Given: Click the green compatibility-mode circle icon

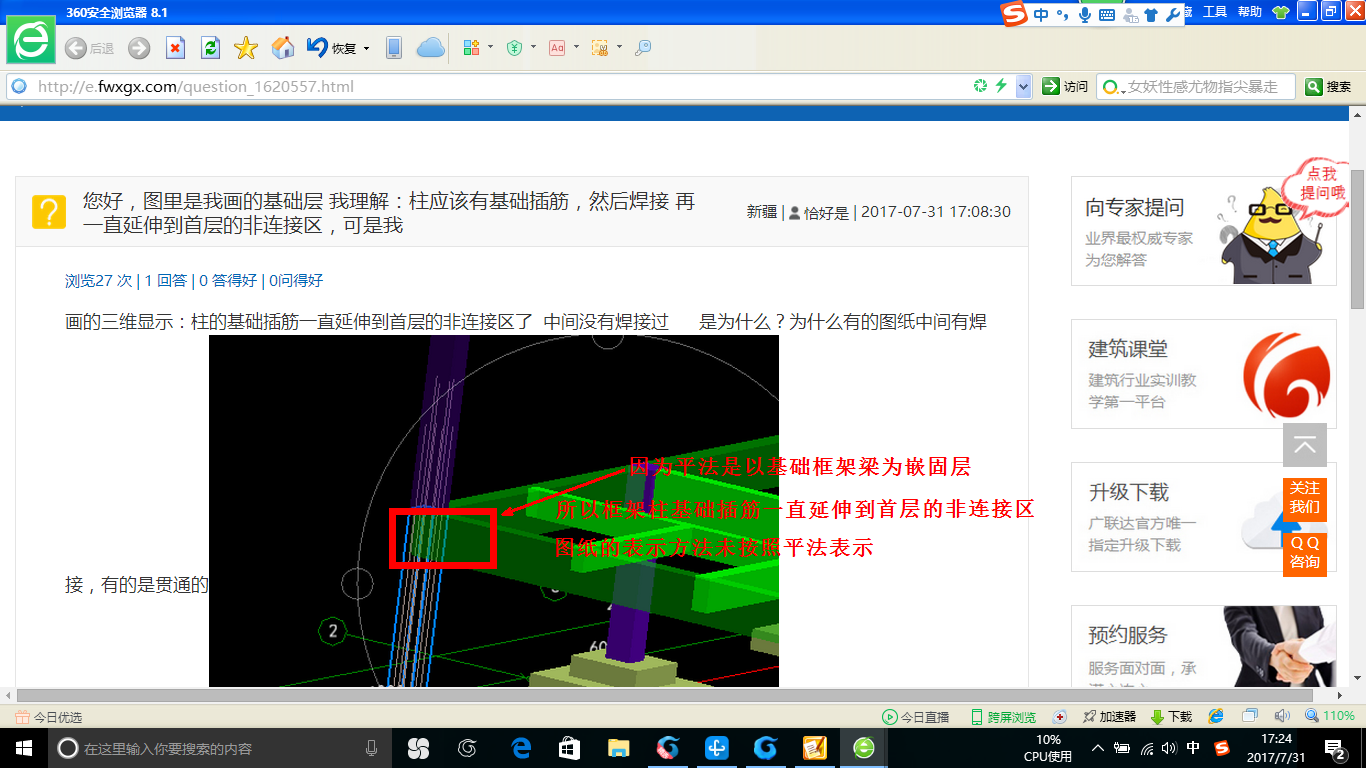Looking at the screenshot, I should point(980,87).
